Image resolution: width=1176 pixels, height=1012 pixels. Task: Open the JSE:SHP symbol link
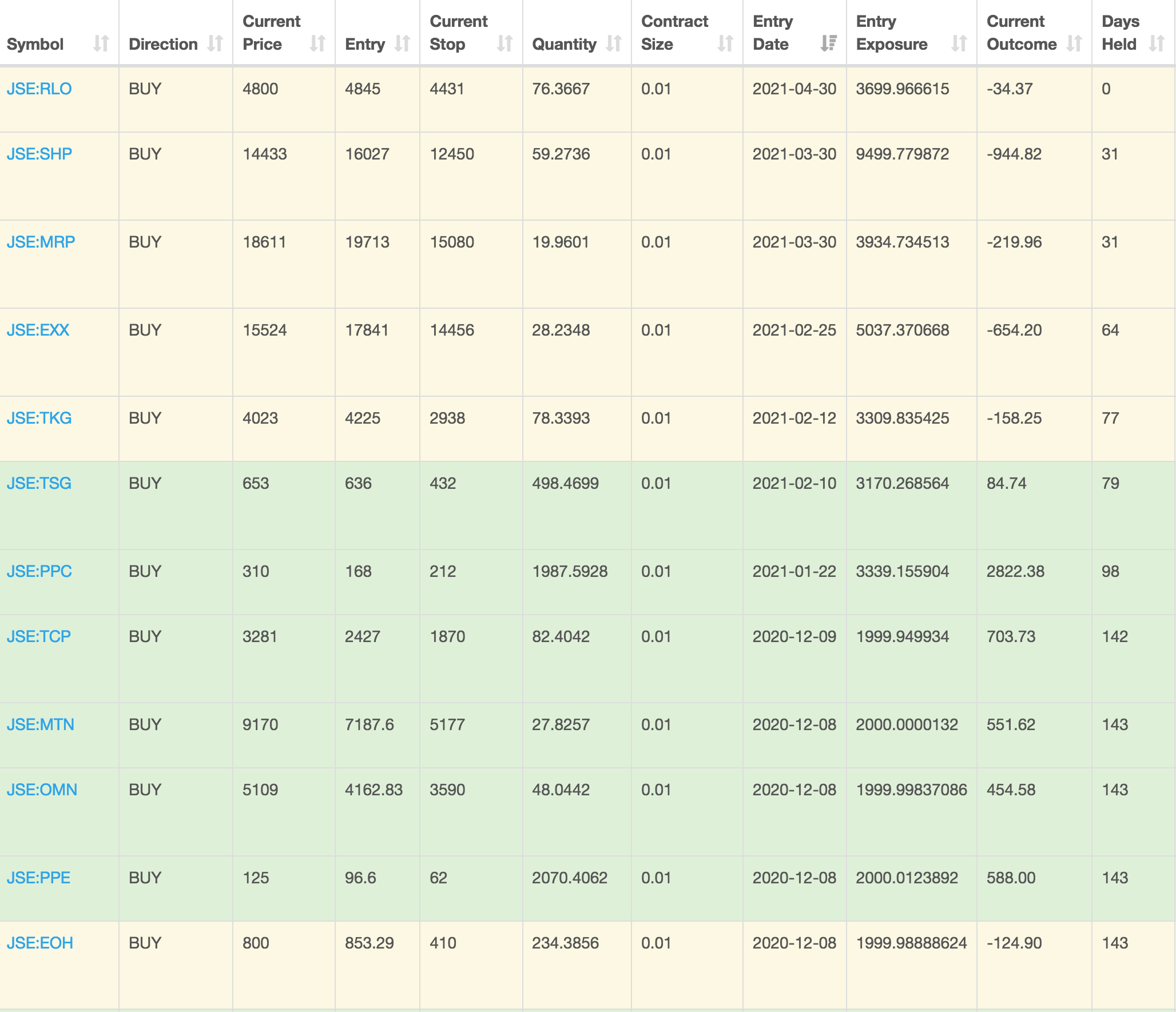39,154
